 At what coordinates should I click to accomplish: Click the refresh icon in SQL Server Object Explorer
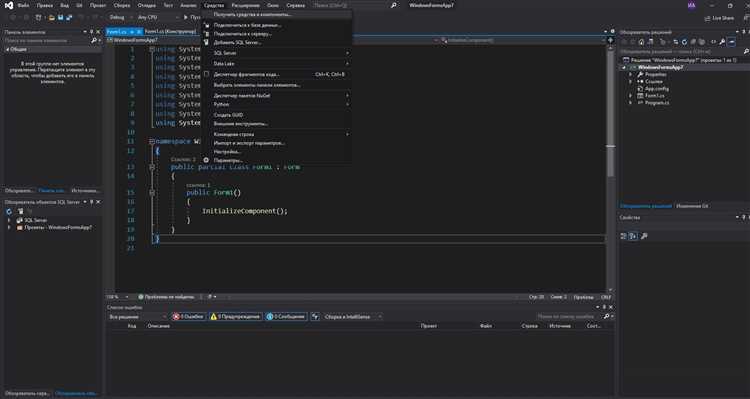coord(9,211)
